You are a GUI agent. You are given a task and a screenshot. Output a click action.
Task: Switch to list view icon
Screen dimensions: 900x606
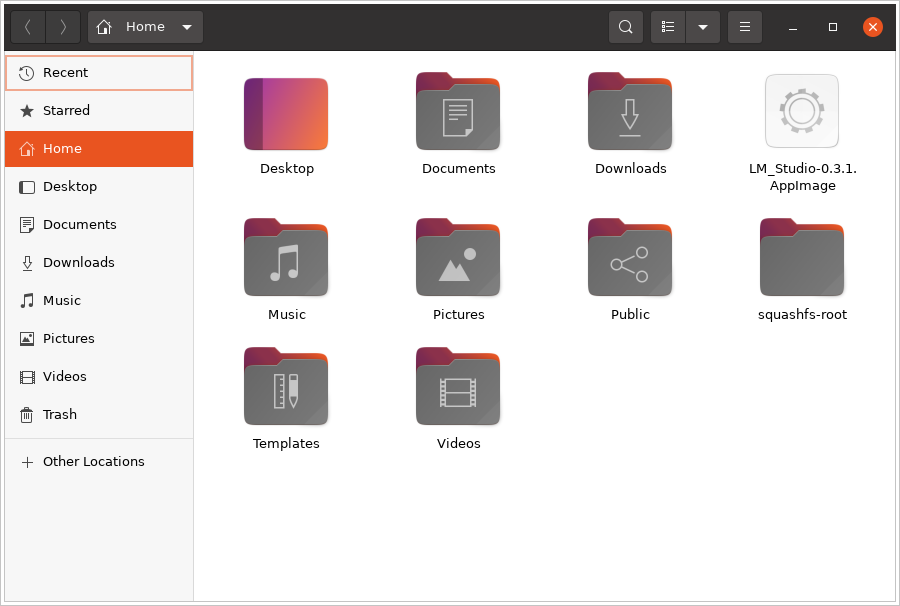[x=668, y=27]
